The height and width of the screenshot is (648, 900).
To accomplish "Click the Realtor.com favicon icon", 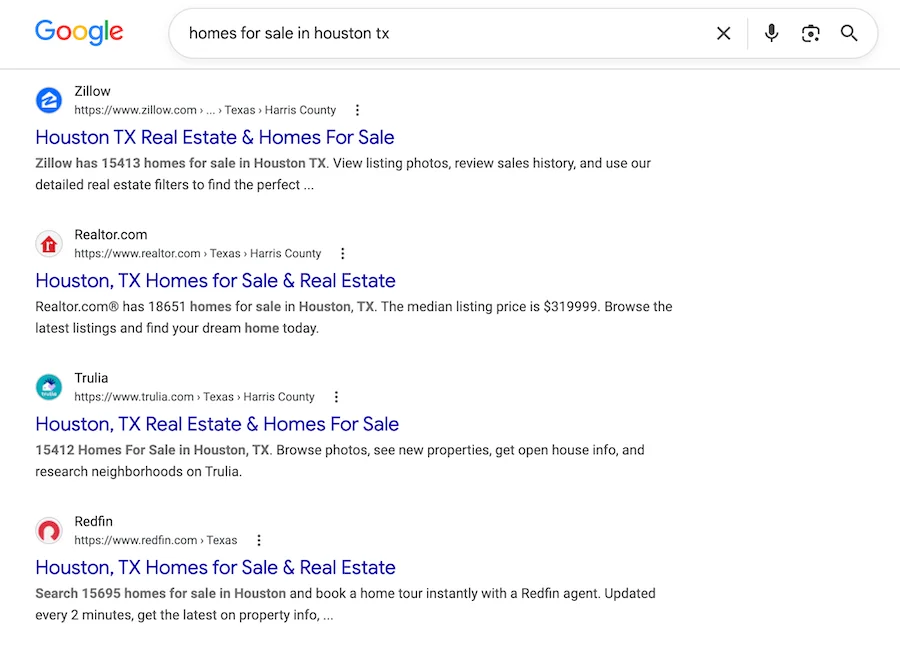I will click(49, 244).
